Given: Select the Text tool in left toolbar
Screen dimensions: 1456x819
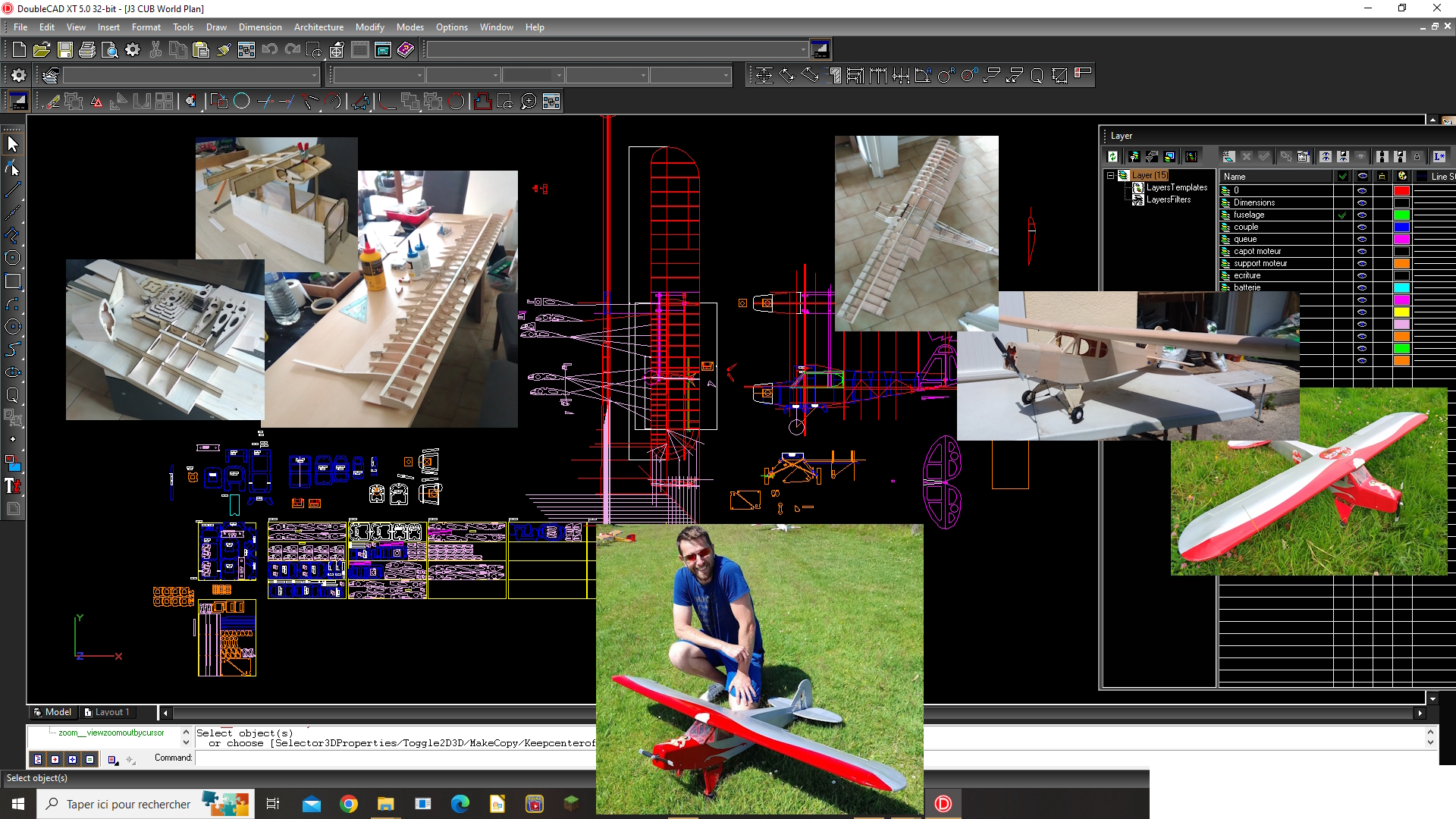Looking at the screenshot, I should click(13, 486).
